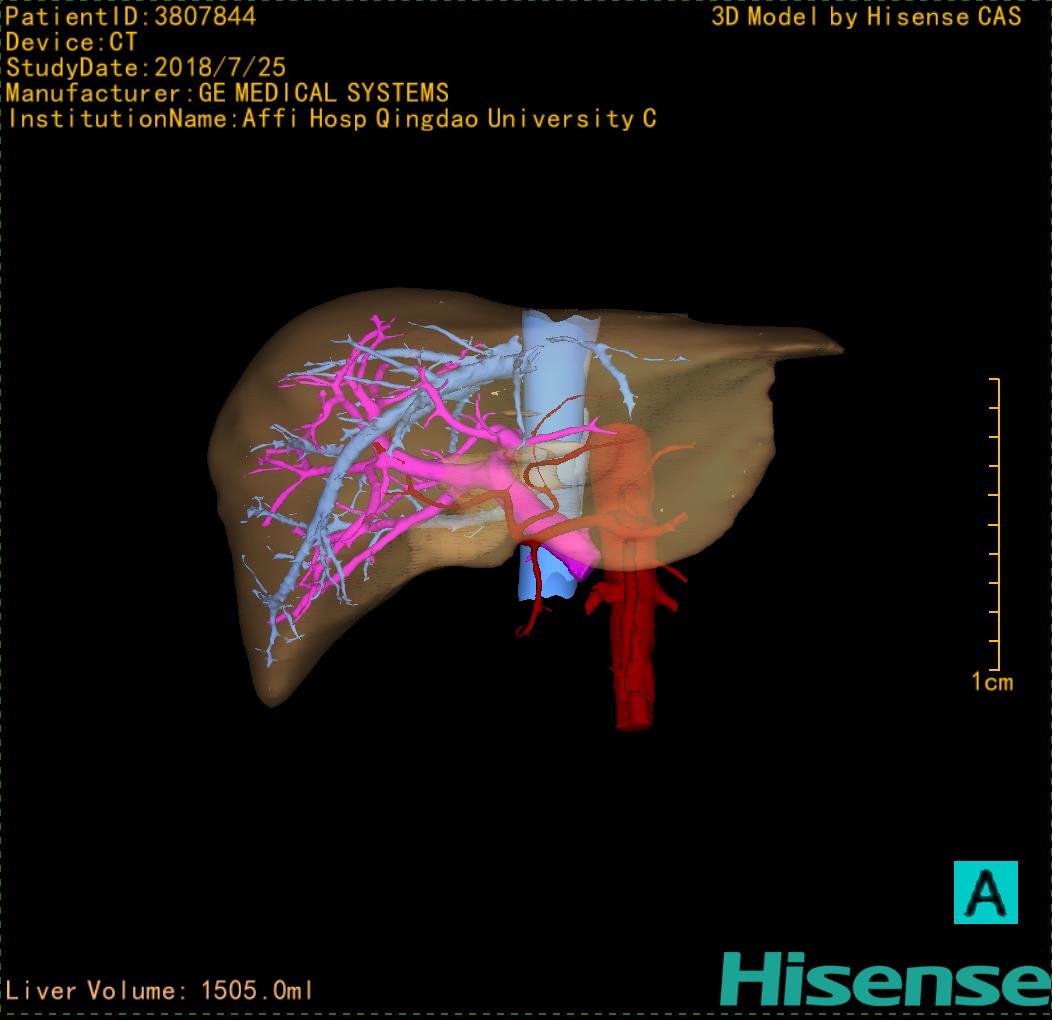Click the PatientID:3807844 text

(x=131, y=17)
